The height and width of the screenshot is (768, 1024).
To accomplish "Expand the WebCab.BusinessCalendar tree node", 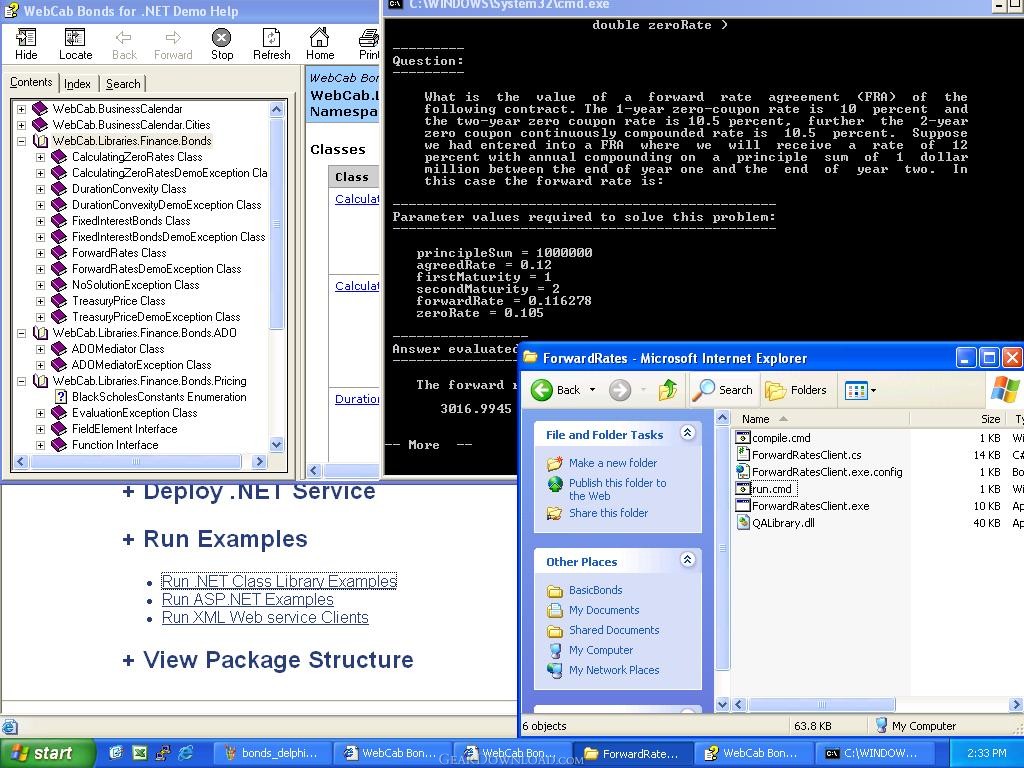I will click(22, 109).
